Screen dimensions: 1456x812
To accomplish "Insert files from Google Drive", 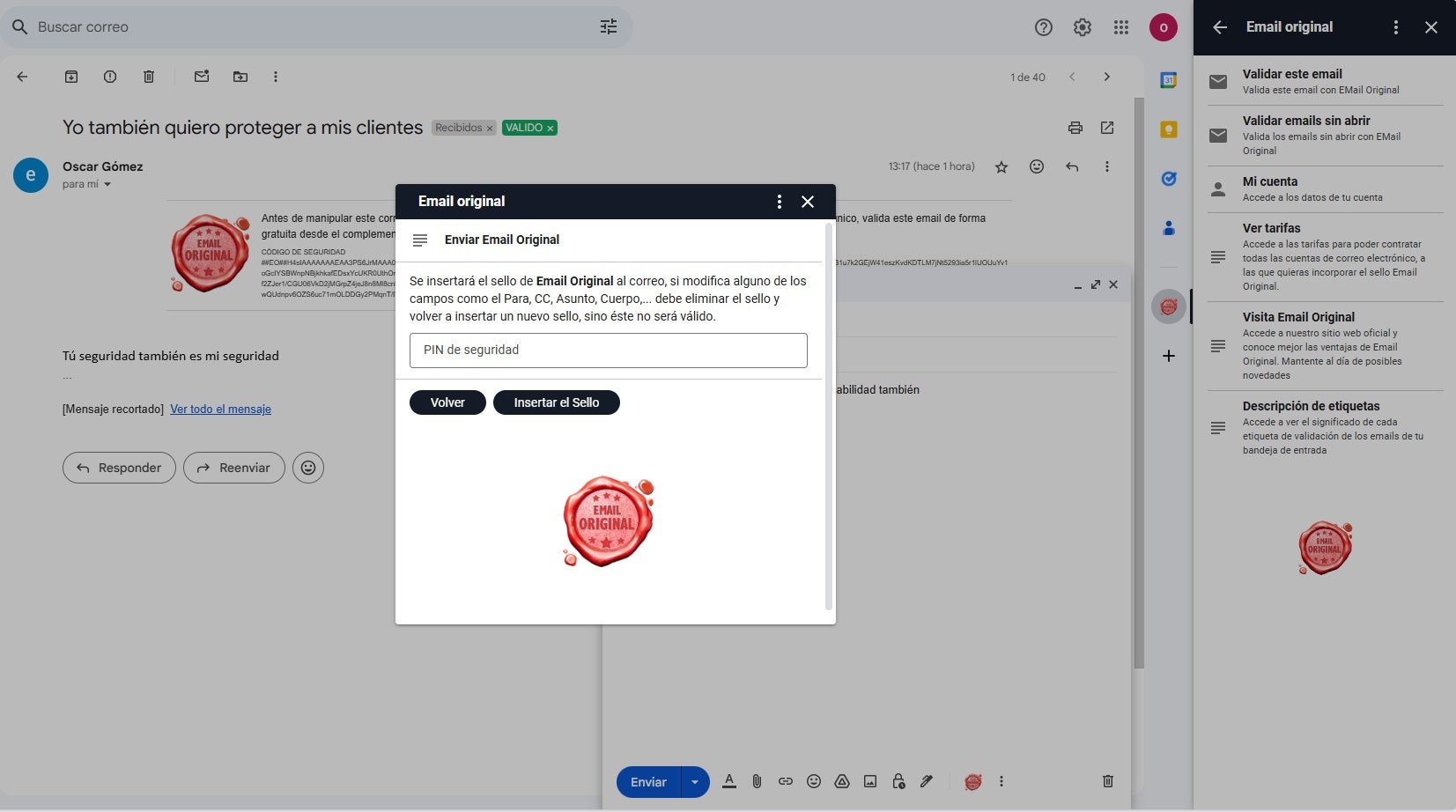I will [842, 781].
